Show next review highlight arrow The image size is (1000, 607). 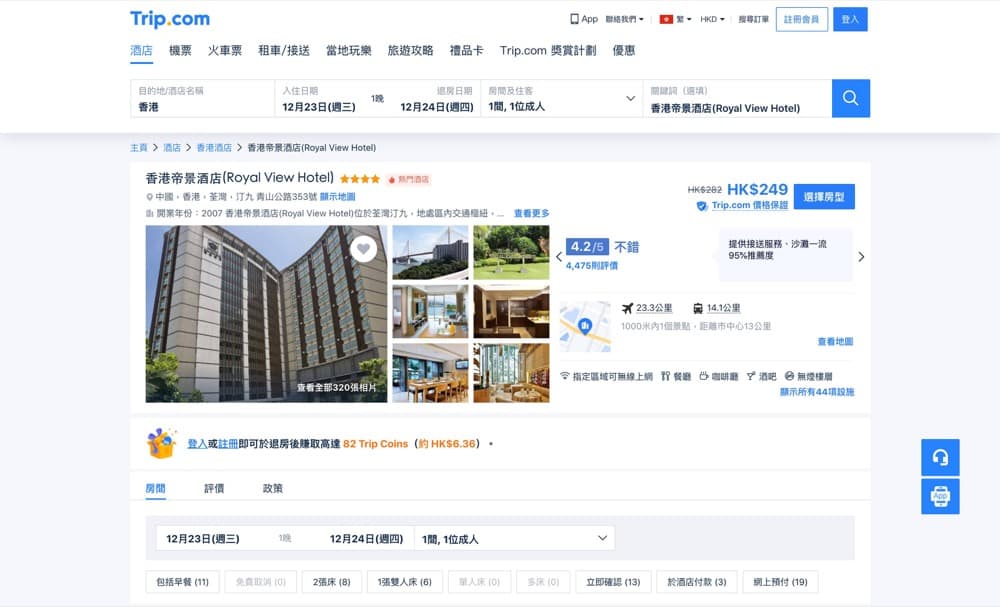point(861,257)
